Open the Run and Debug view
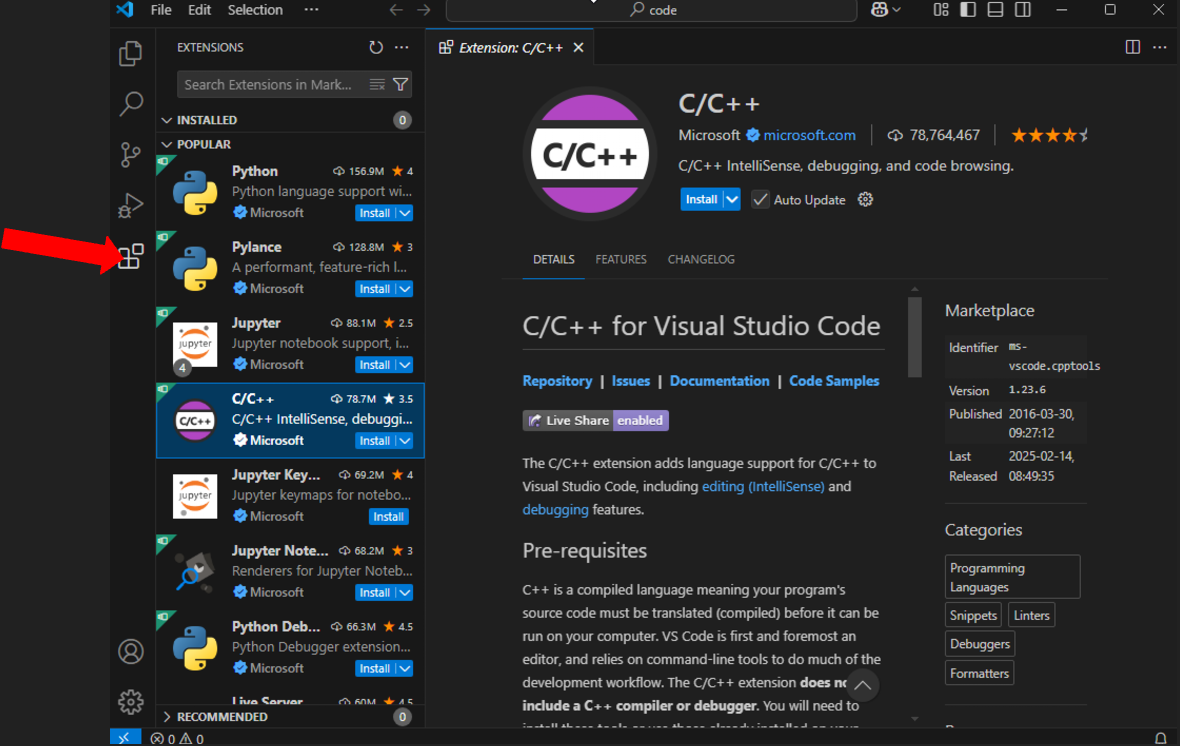Screen dimensions: 1180x746 coord(130,205)
